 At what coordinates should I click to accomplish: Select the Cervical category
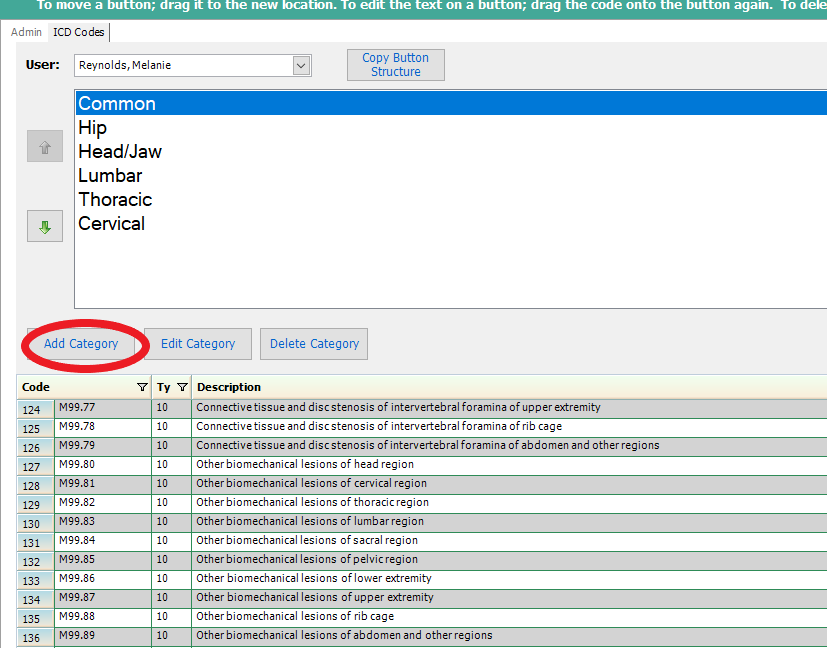[x=111, y=224]
